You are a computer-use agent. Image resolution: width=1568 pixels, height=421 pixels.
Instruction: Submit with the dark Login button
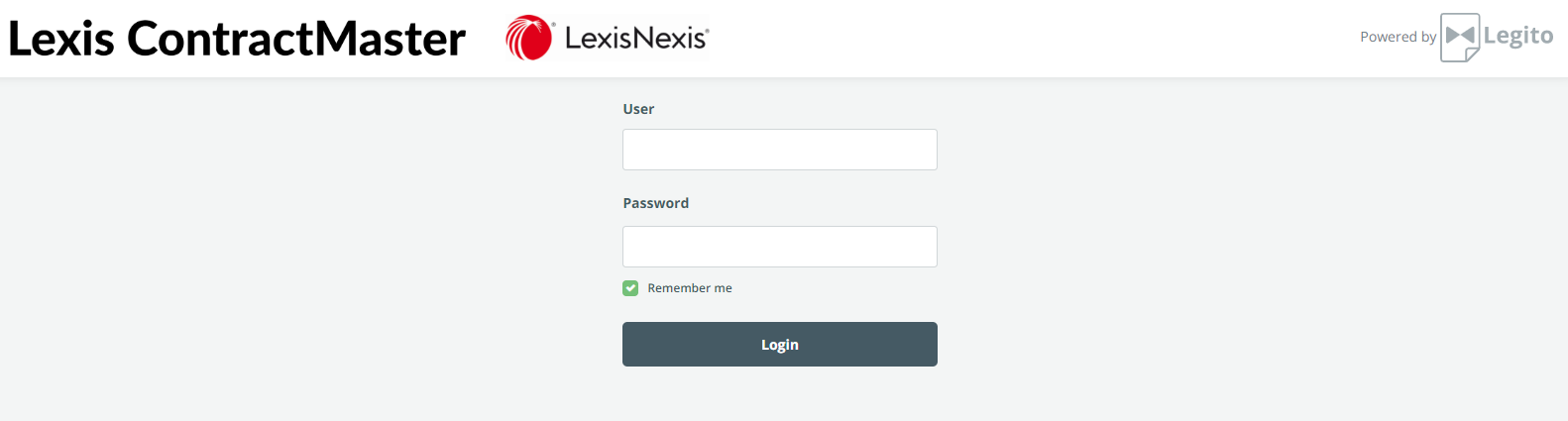coord(780,344)
